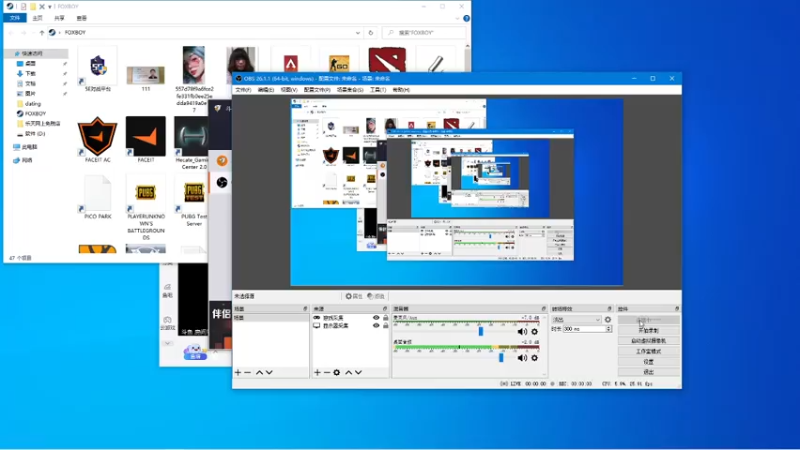The image size is (800, 450).
Task: Open the scene transition type dropdown
Action: pos(577,320)
